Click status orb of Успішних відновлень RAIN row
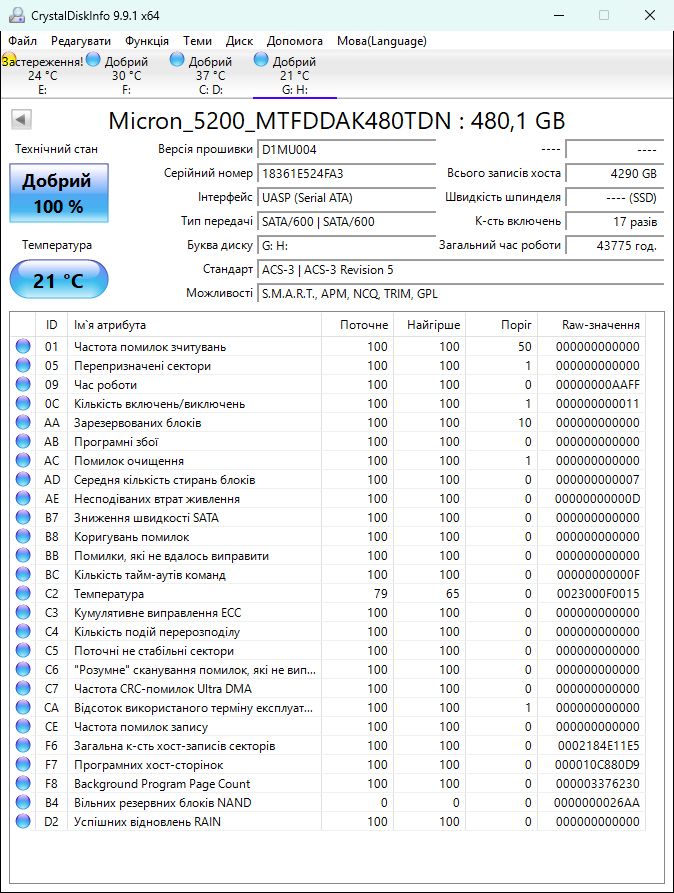Viewport: 674px width, 893px height. (x=23, y=821)
